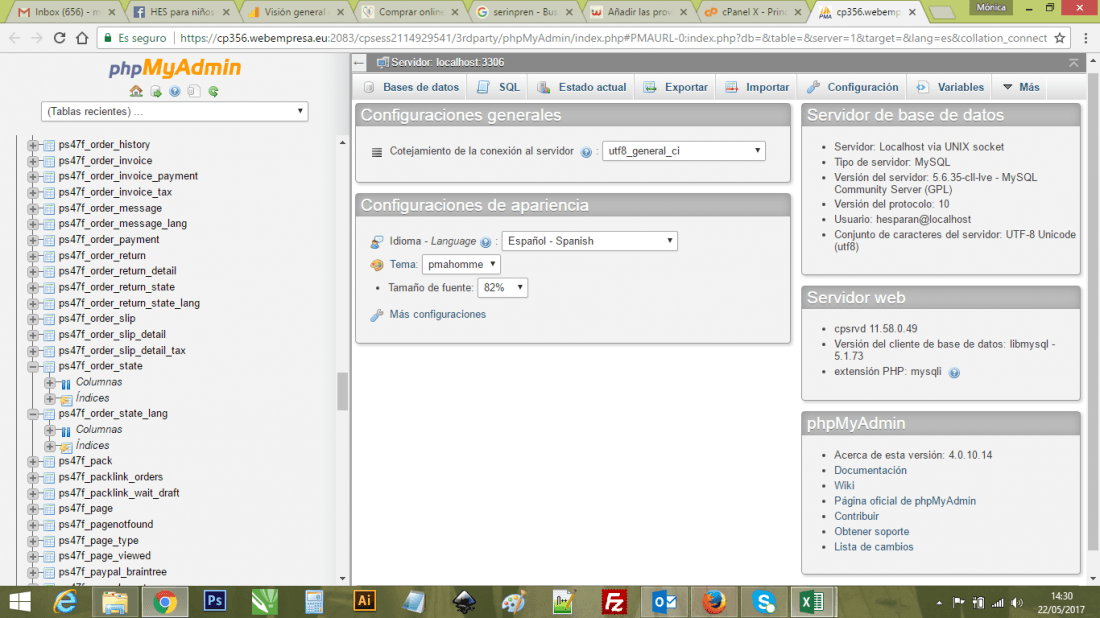
Task: Select the ps47f_packlink_orders table
Action: coord(111,477)
